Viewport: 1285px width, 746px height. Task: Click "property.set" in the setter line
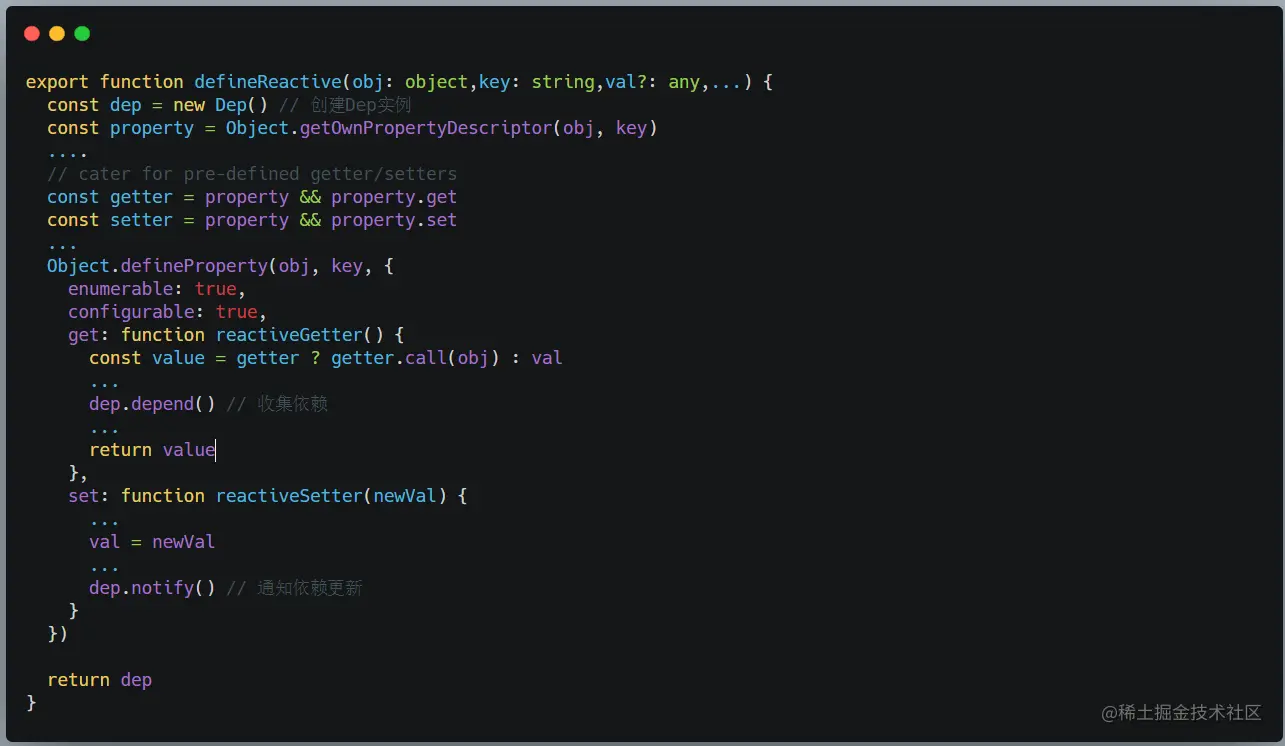pyautogui.click(x=394, y=220)
